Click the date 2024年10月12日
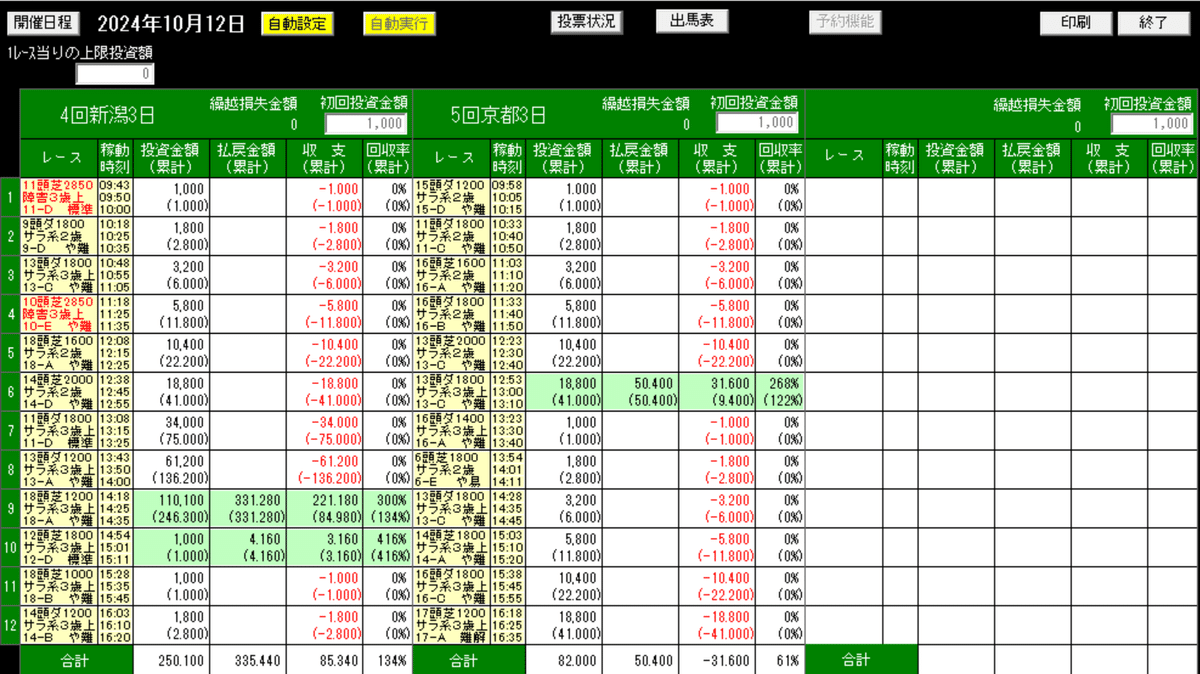The image size is (1200, 674). point(169,23)
